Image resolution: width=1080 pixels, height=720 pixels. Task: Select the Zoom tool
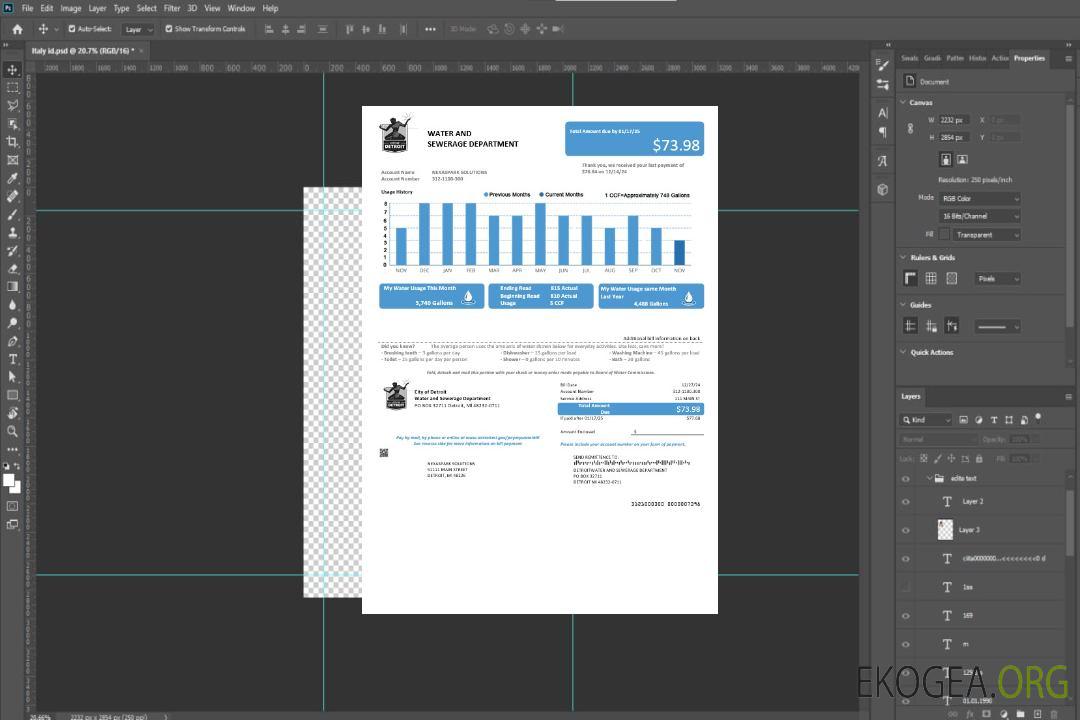[x=13, y=431]
